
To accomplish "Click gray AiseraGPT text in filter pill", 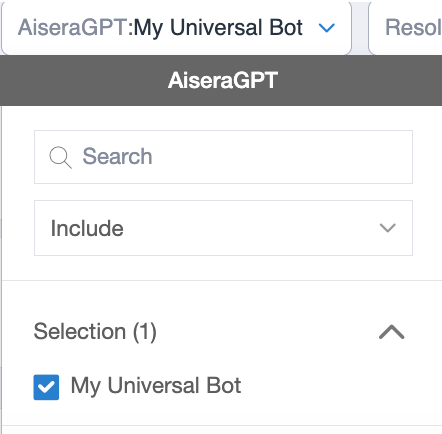I will point(72,27).
